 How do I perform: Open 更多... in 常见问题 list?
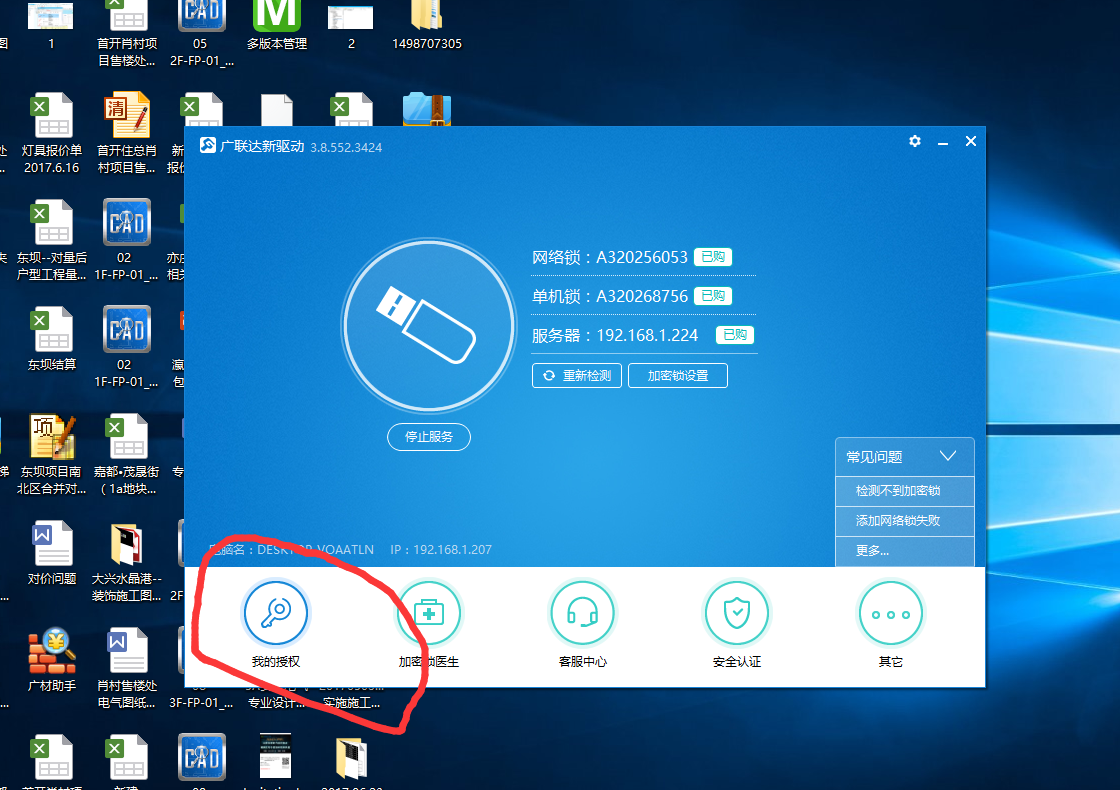[905, 551]
